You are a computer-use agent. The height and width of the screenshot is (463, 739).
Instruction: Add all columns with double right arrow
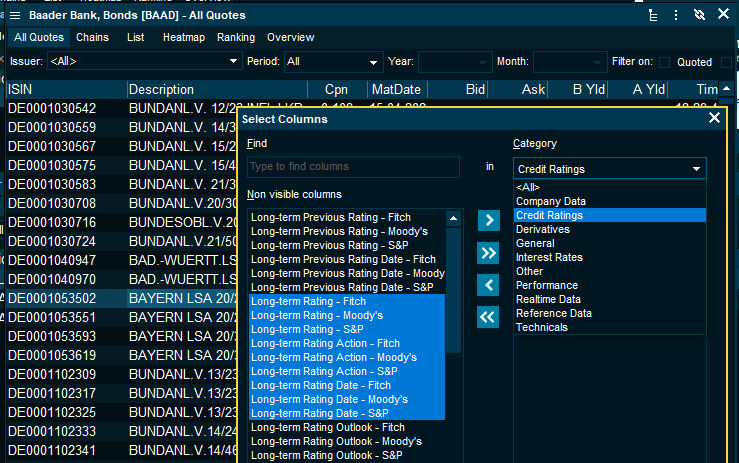pyautogui.click(x=488, y=253)
